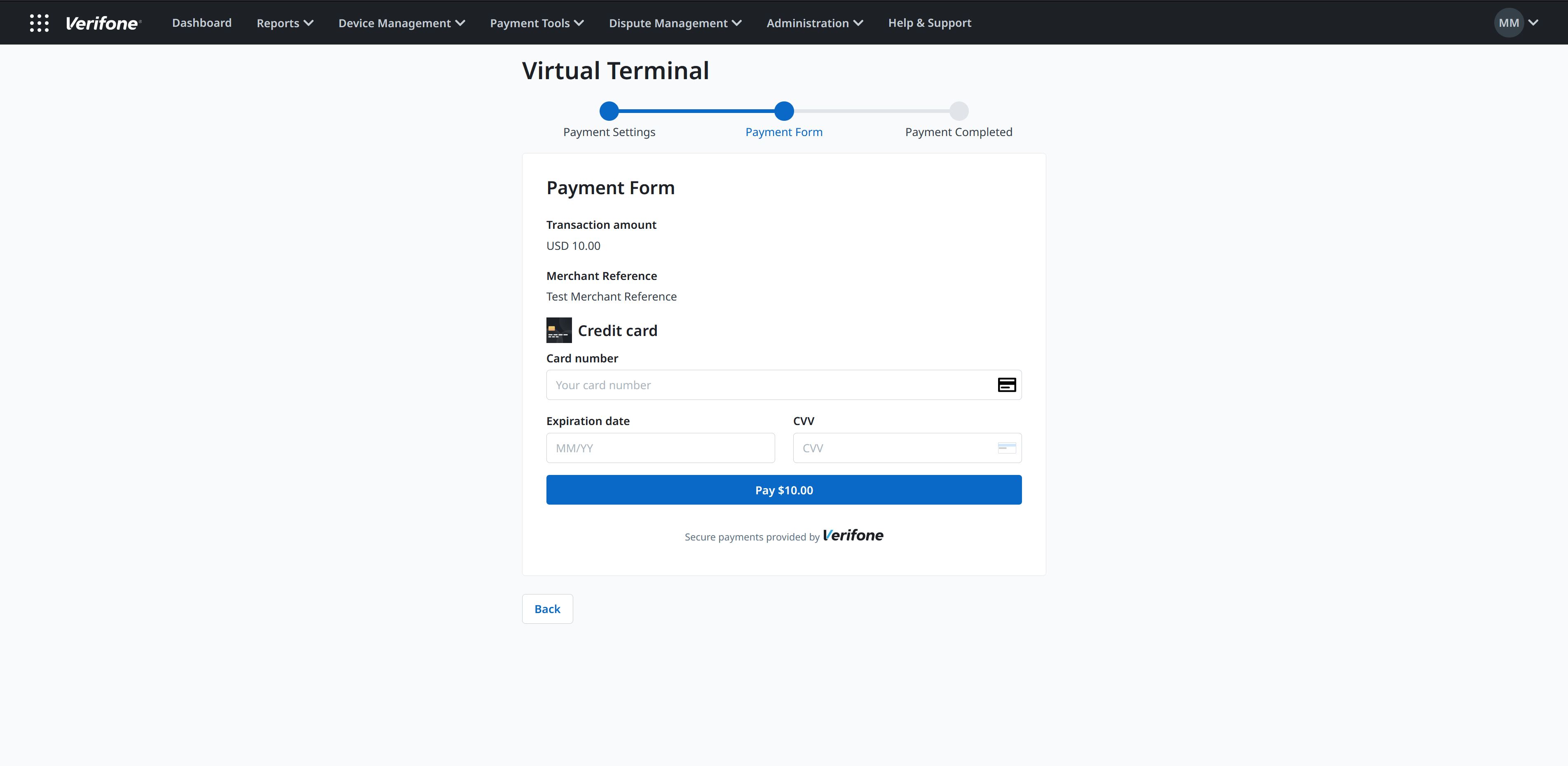This screenshot has height=766, width=1568.
Task: Click the credit card image icon
Action: click(559, 330)
